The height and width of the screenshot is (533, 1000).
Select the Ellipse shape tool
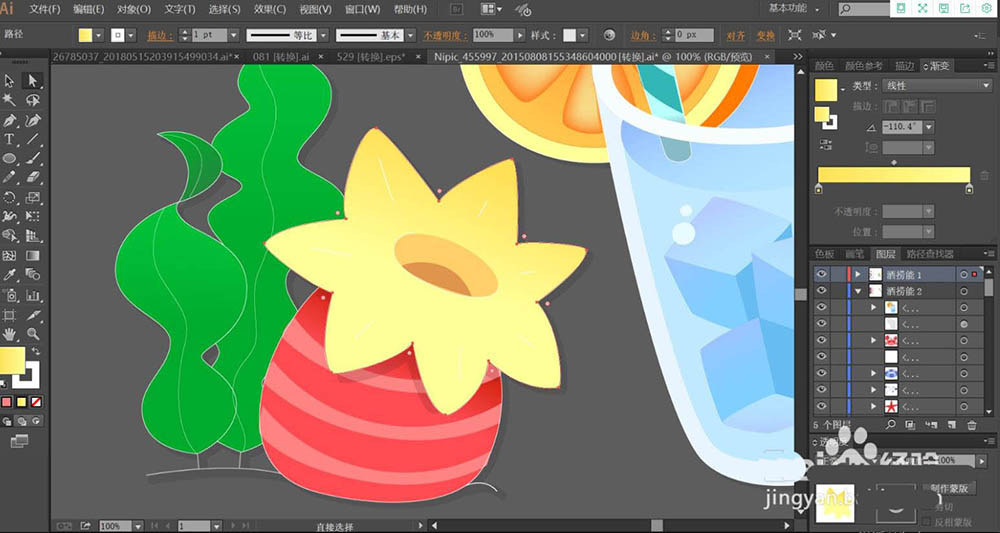(x=9, y=159)
